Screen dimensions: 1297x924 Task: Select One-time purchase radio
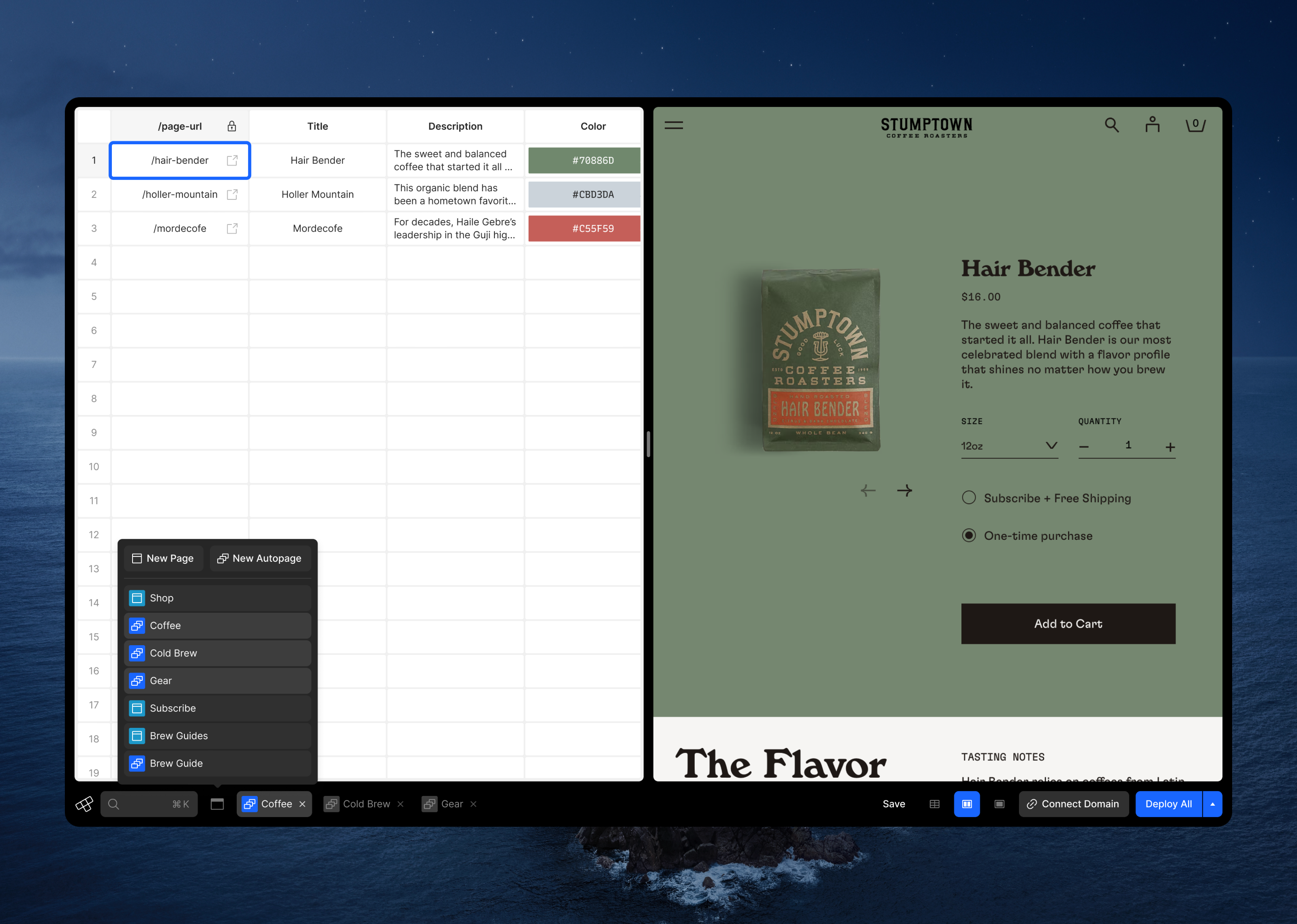969,536
